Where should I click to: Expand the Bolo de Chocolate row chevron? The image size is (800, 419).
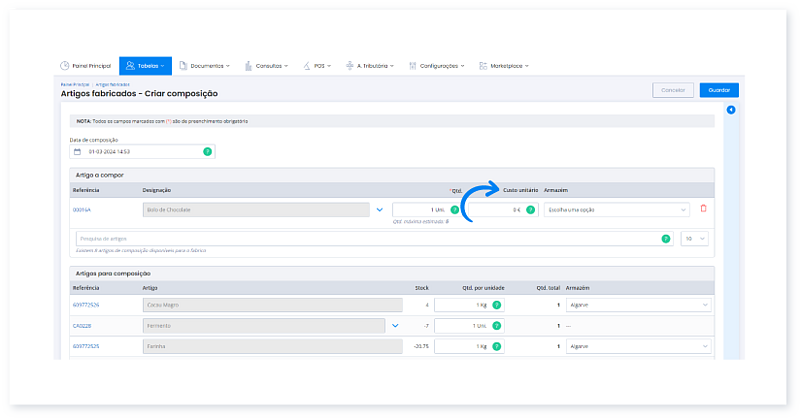tap(379, 210)
